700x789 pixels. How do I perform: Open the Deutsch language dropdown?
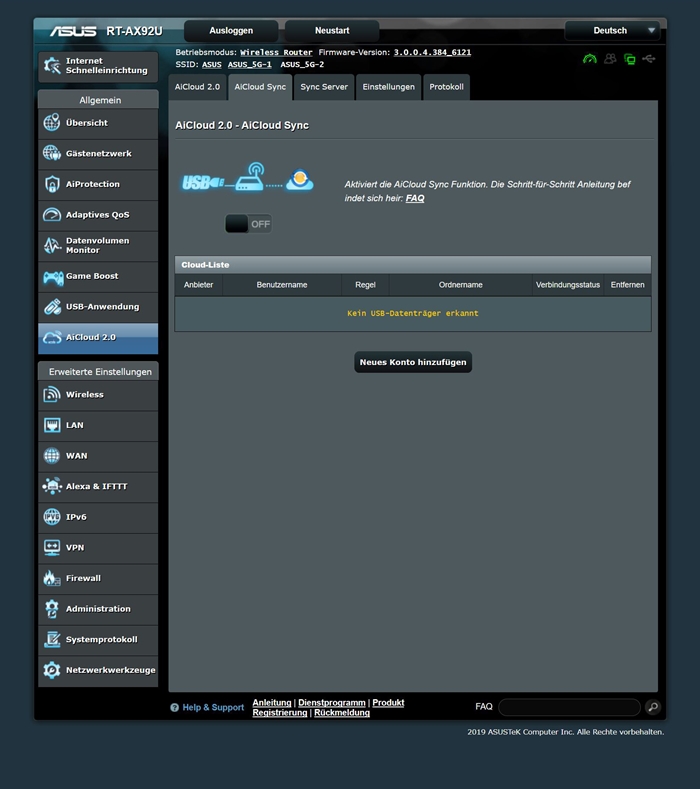(x=611, y=31)
